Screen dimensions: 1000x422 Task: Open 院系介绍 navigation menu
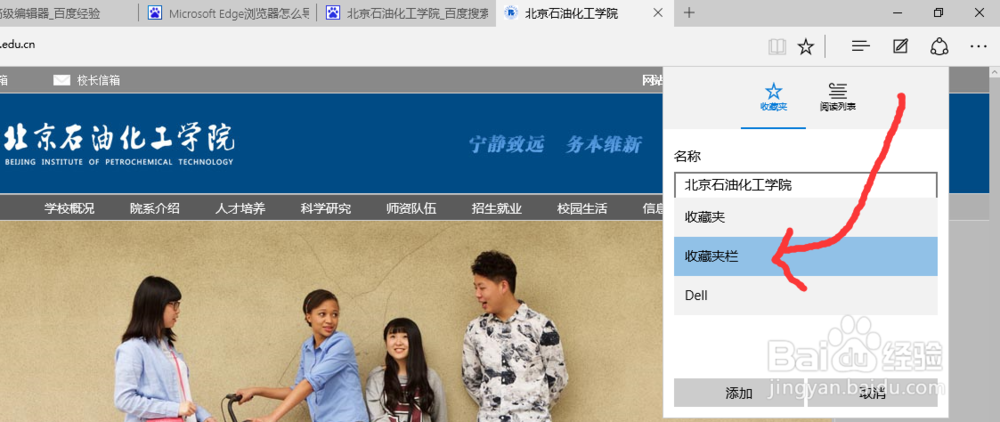tap(154, 208)
